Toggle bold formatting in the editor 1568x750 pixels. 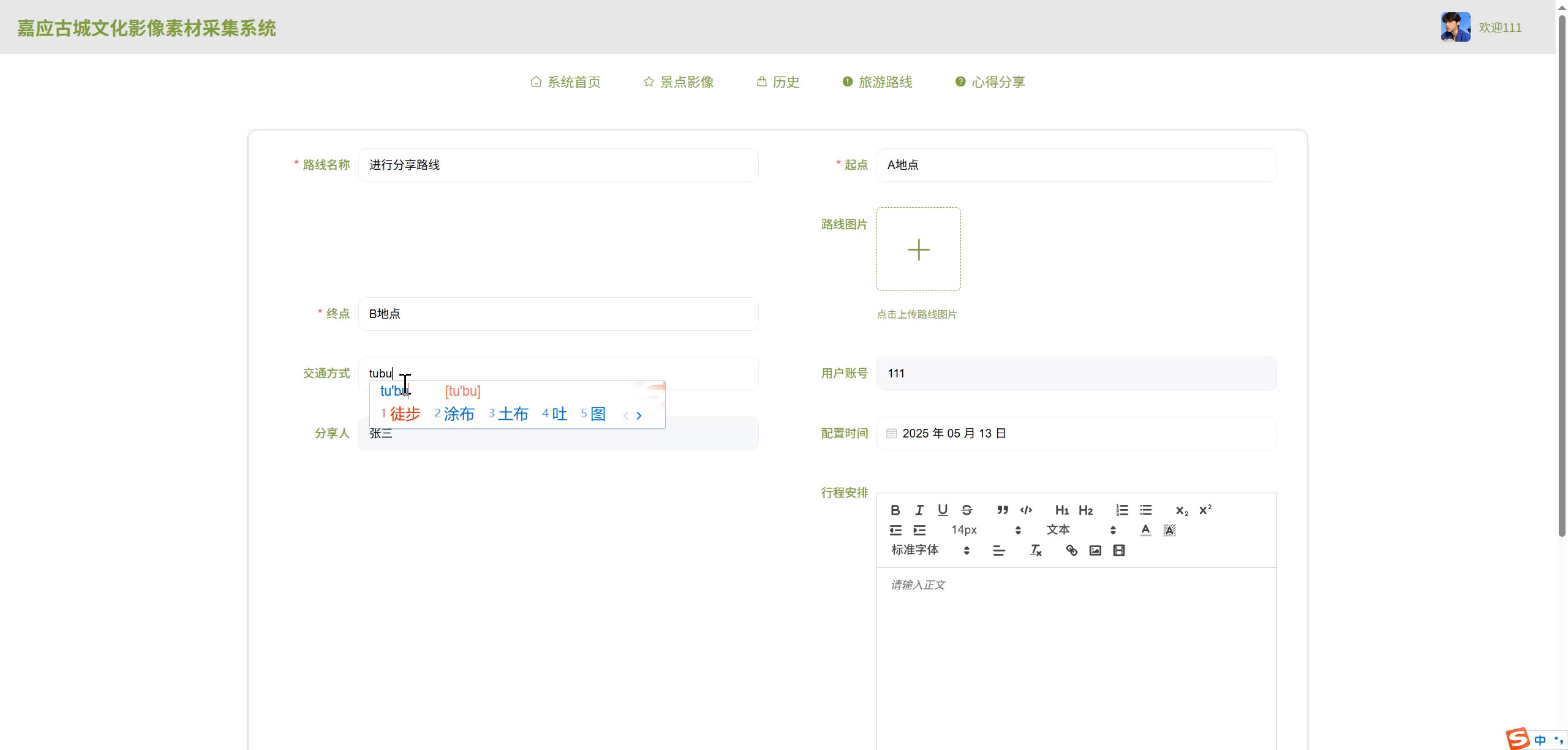point(895,510)
